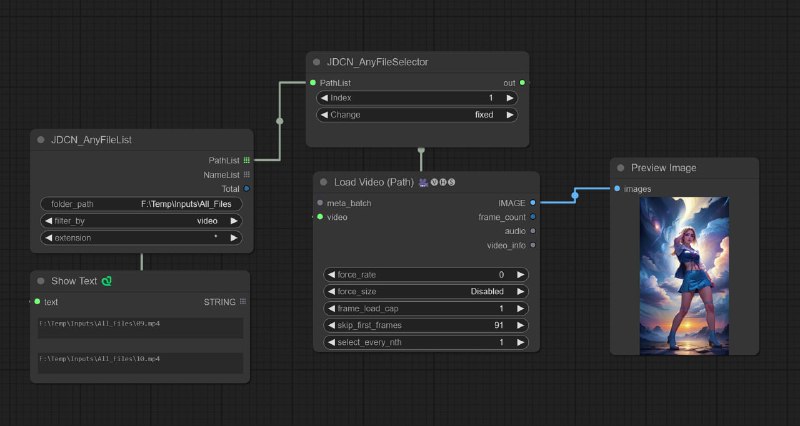Collapse the JDCN_AnyFileSelector node dot
The height and width of the screenshot is (426, 800).
(x=317, y=62)
